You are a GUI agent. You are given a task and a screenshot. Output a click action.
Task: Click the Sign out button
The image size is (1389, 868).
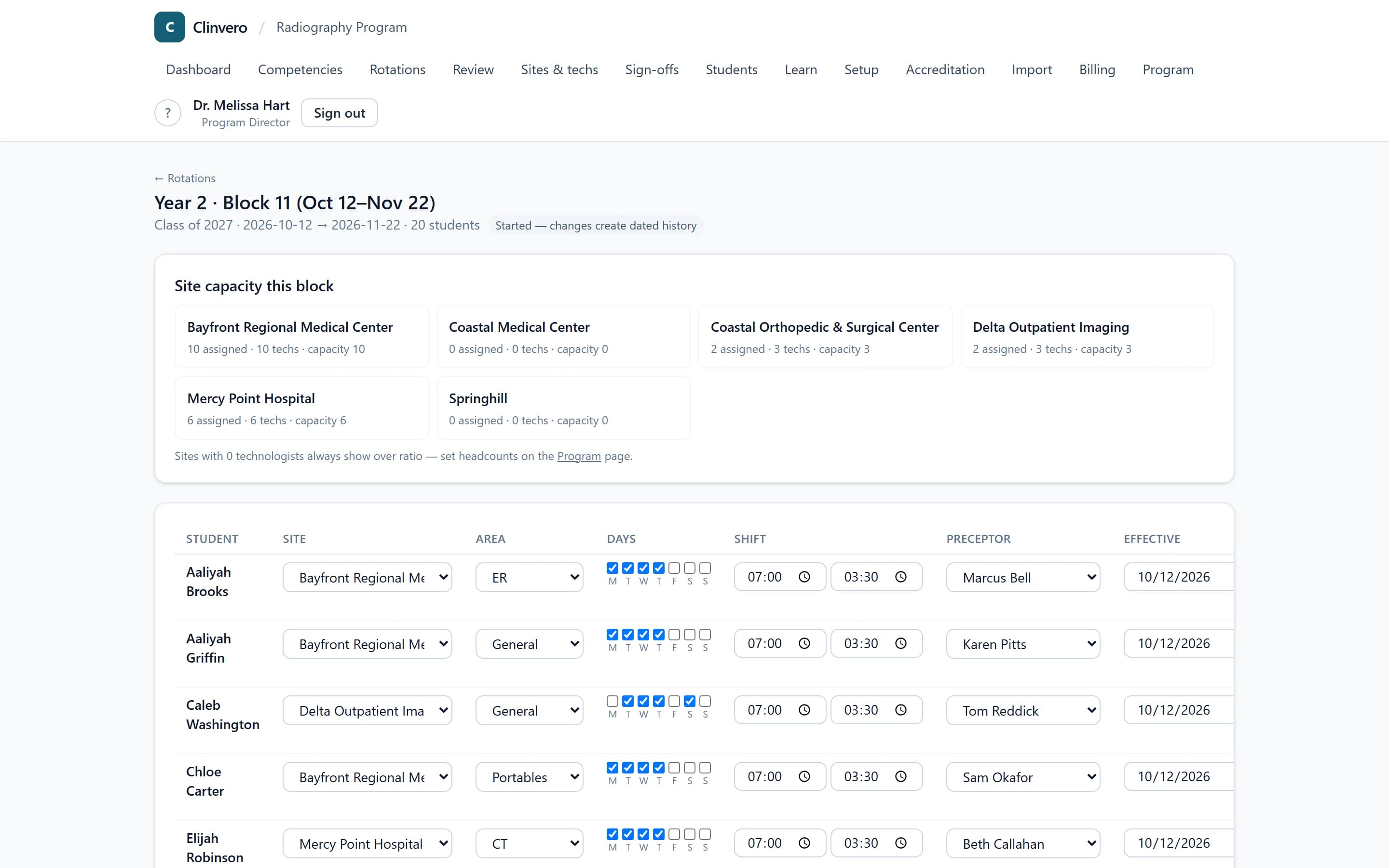pos(339,113)
